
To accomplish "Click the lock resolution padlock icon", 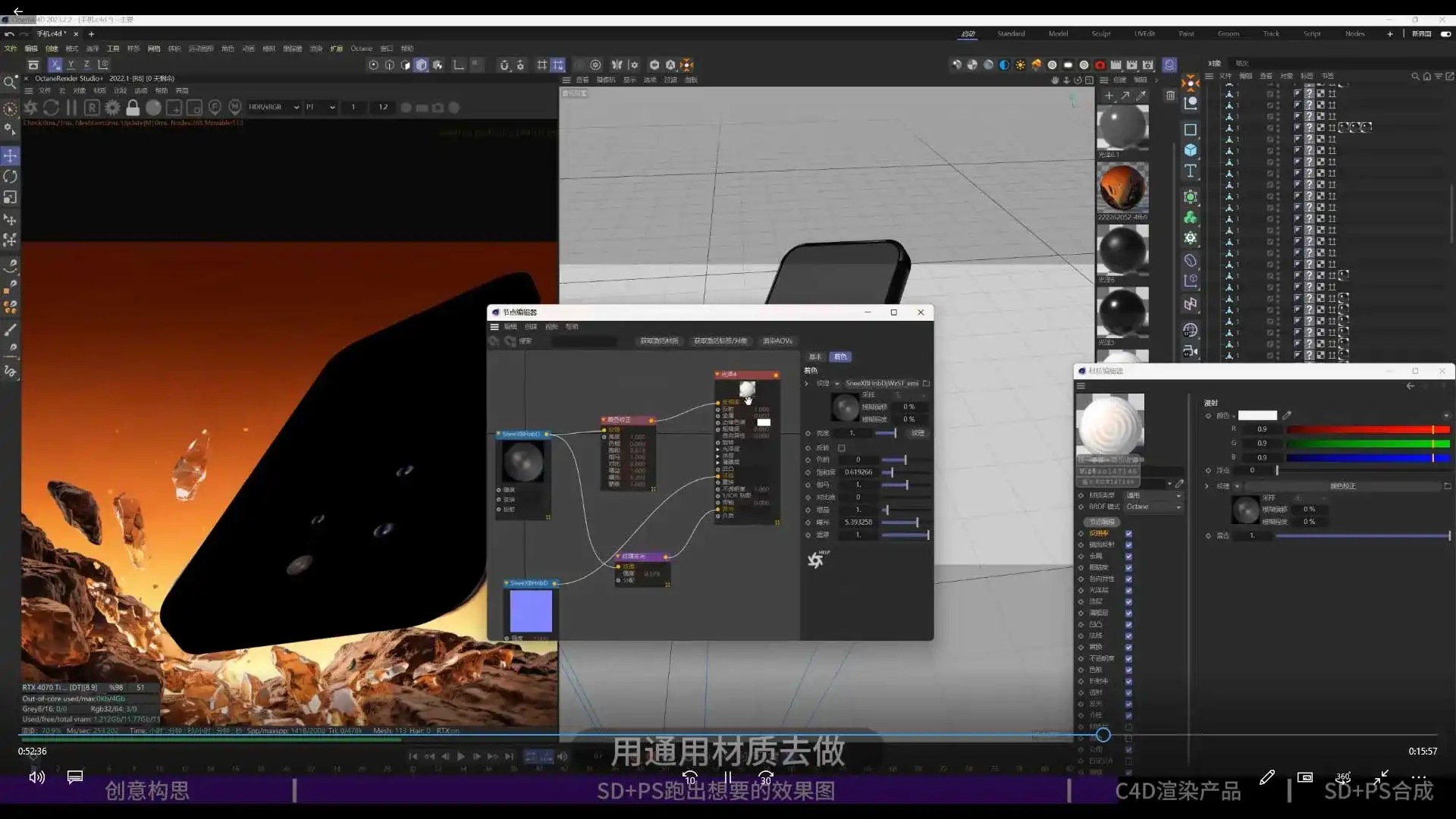I will pyautogui.click(x=133, y=107).
